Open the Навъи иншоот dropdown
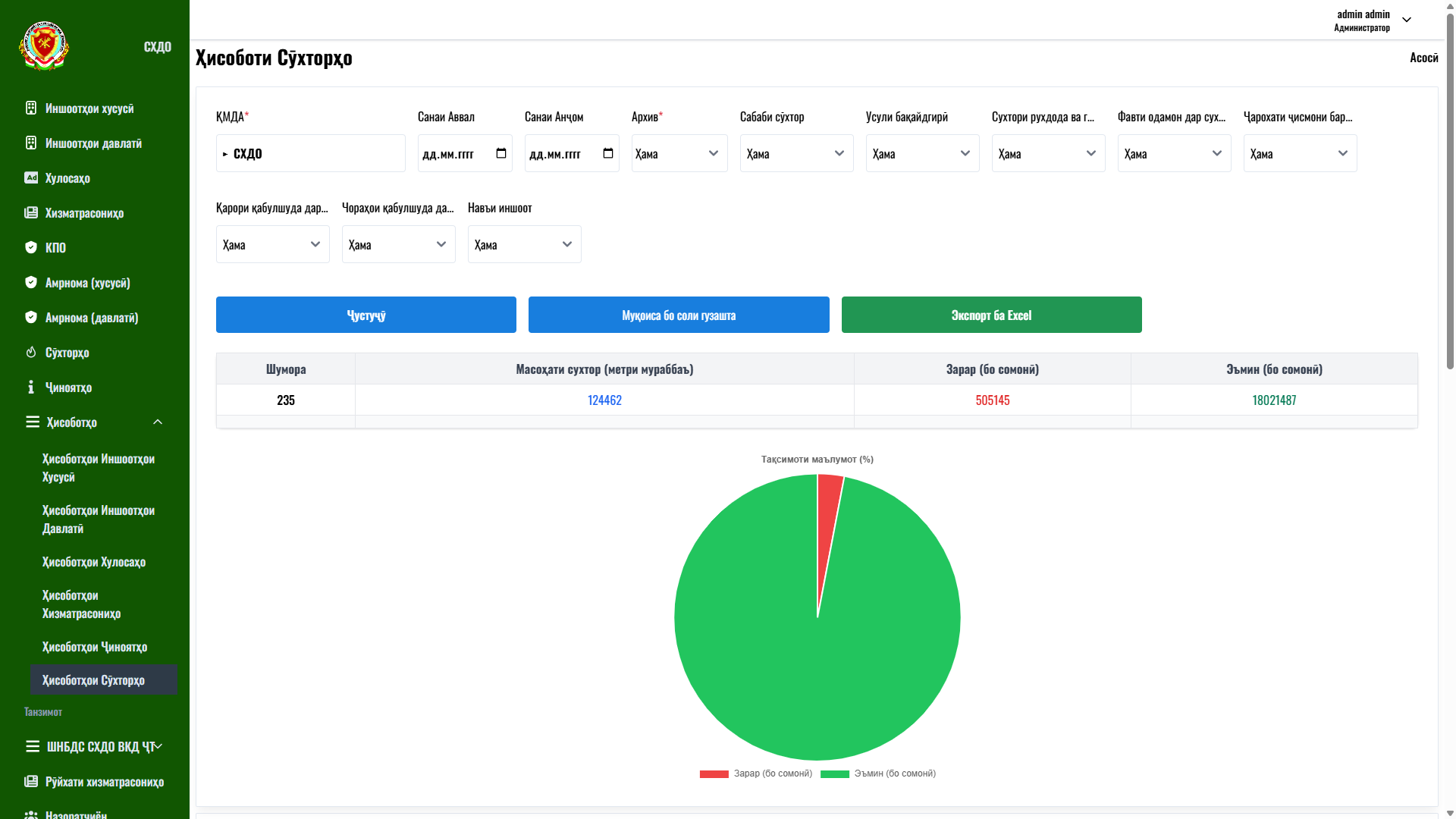 pos(524,244)
